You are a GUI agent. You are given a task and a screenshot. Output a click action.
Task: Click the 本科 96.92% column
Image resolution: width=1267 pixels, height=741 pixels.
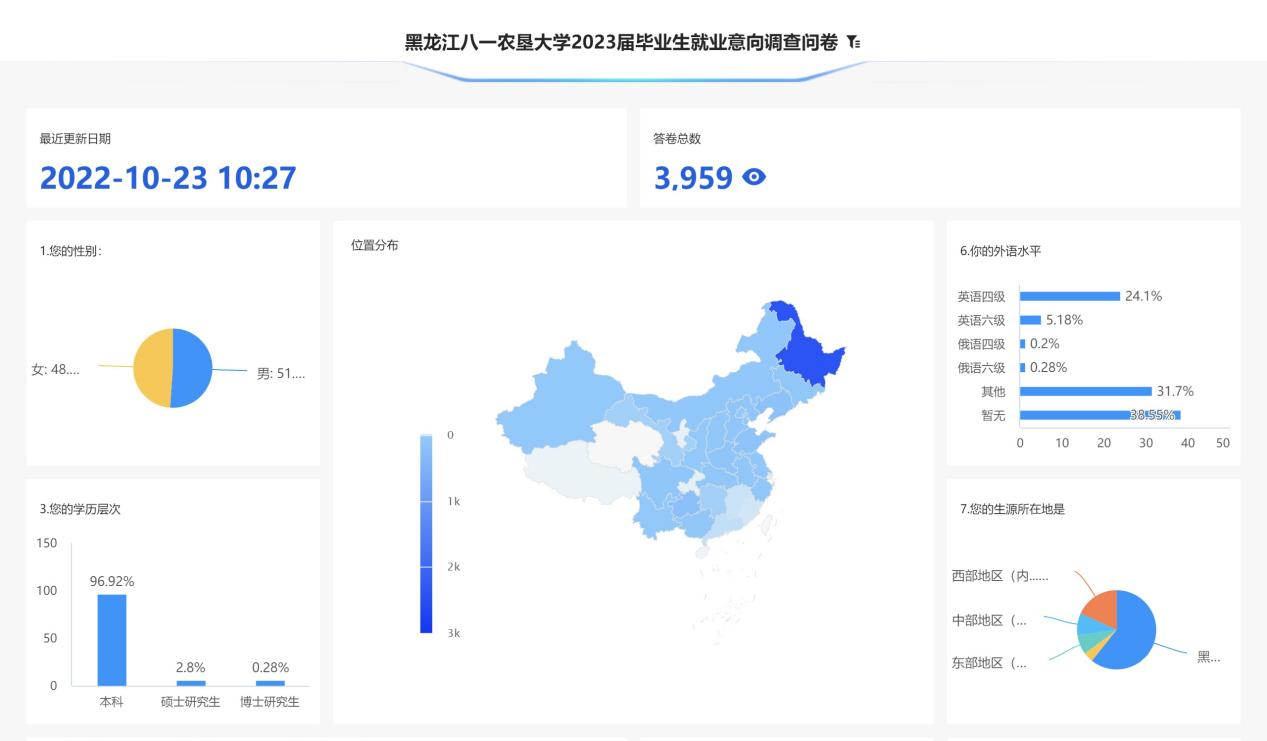(x=112, y=640)
